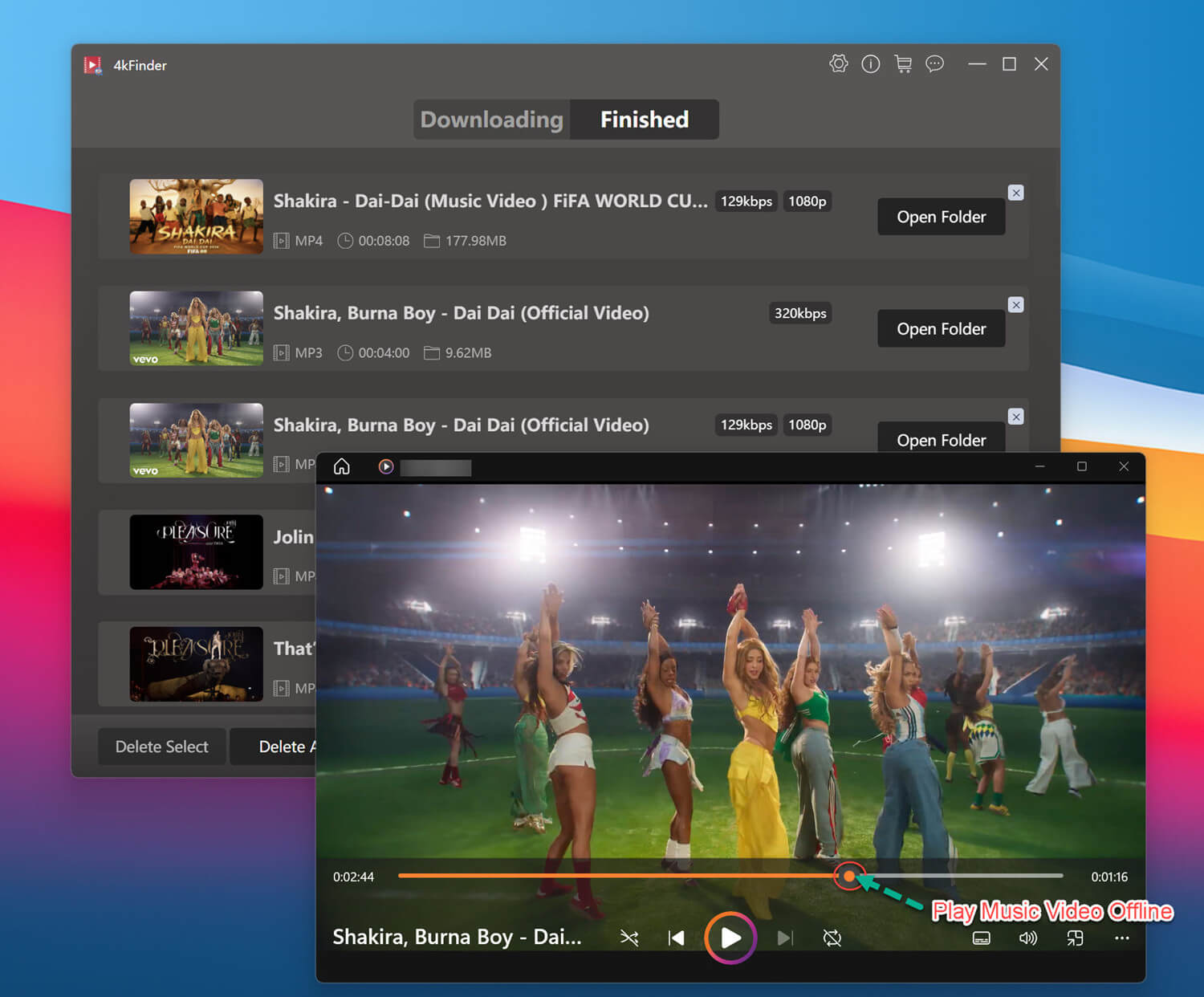
Task: Open the shopping cart purchase icon
Action: [903, 63]
